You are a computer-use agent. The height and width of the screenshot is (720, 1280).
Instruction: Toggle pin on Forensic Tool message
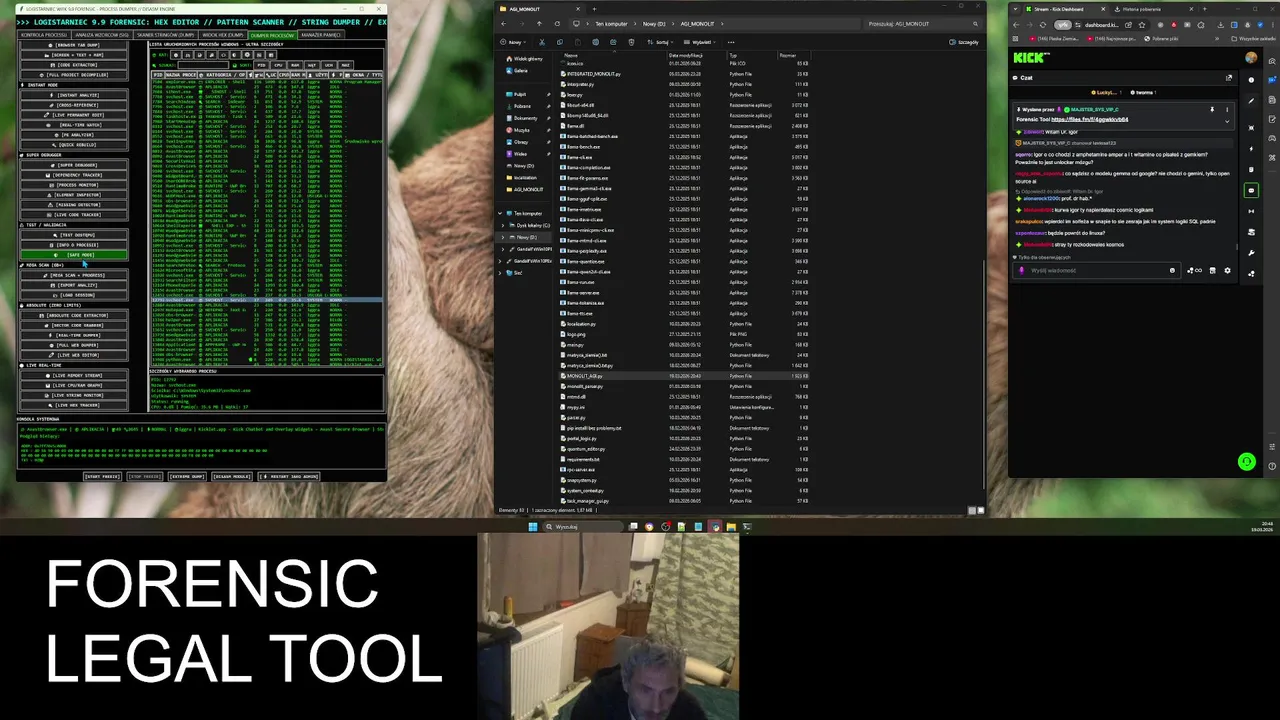click(x=1212, y=110)
